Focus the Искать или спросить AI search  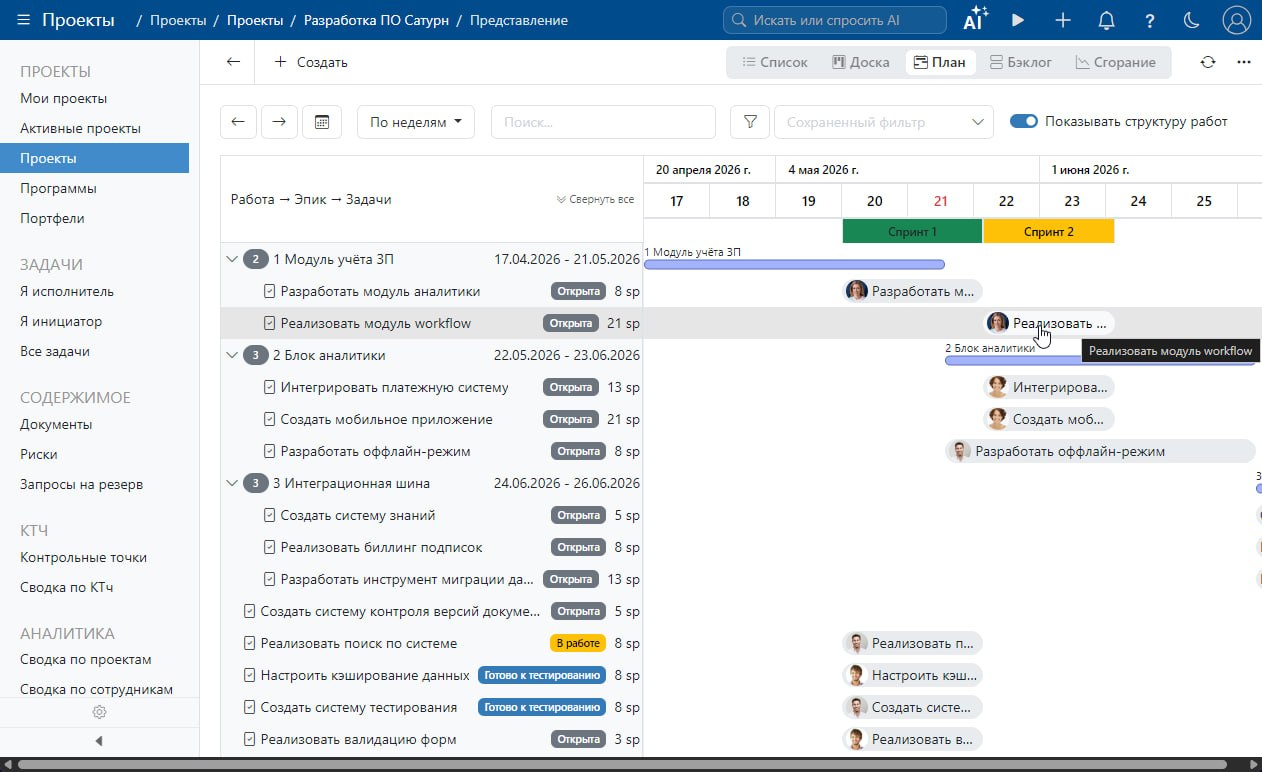(x=835, y=20)
